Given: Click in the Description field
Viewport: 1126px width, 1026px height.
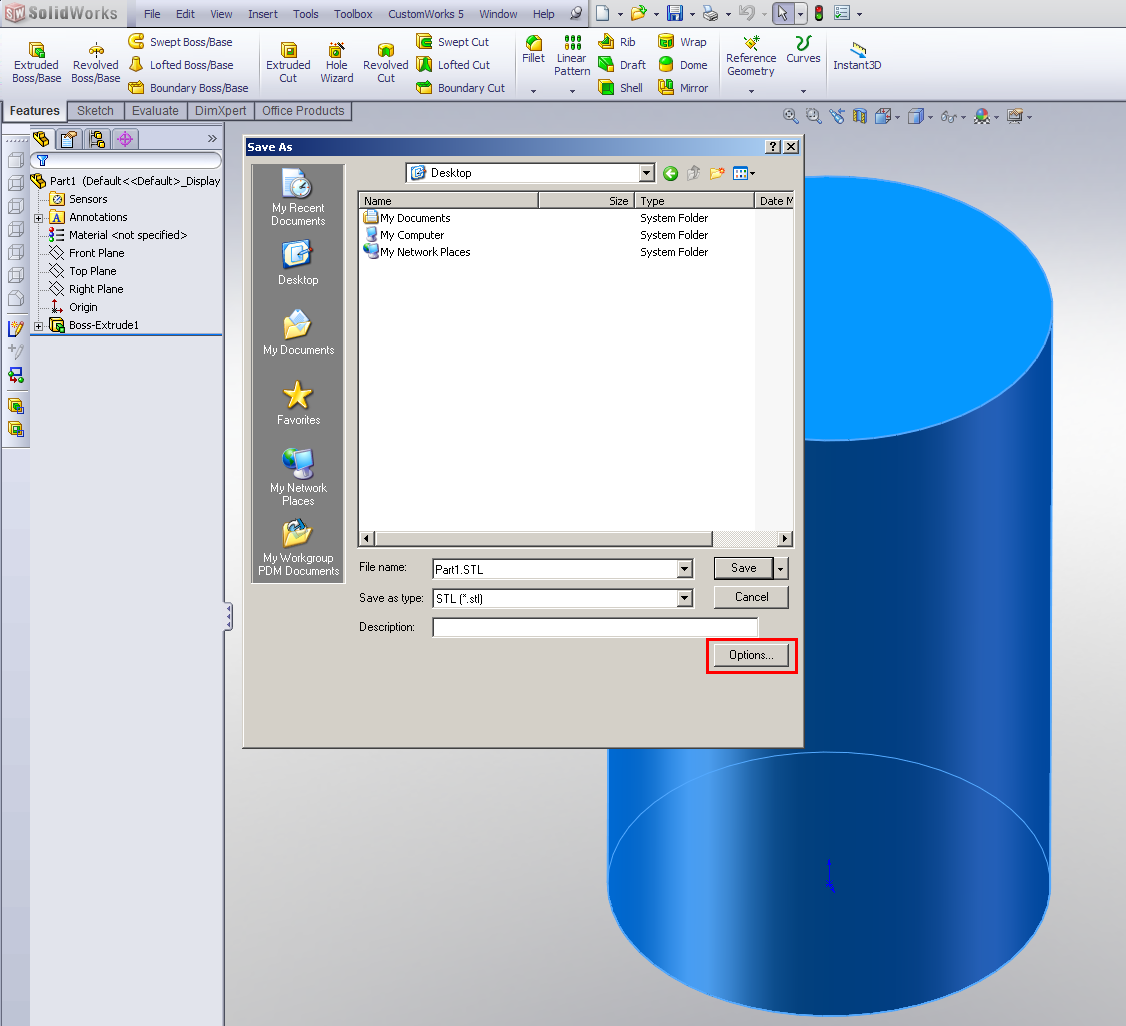Looking at the screenshot, I should [x=595, y=628].
